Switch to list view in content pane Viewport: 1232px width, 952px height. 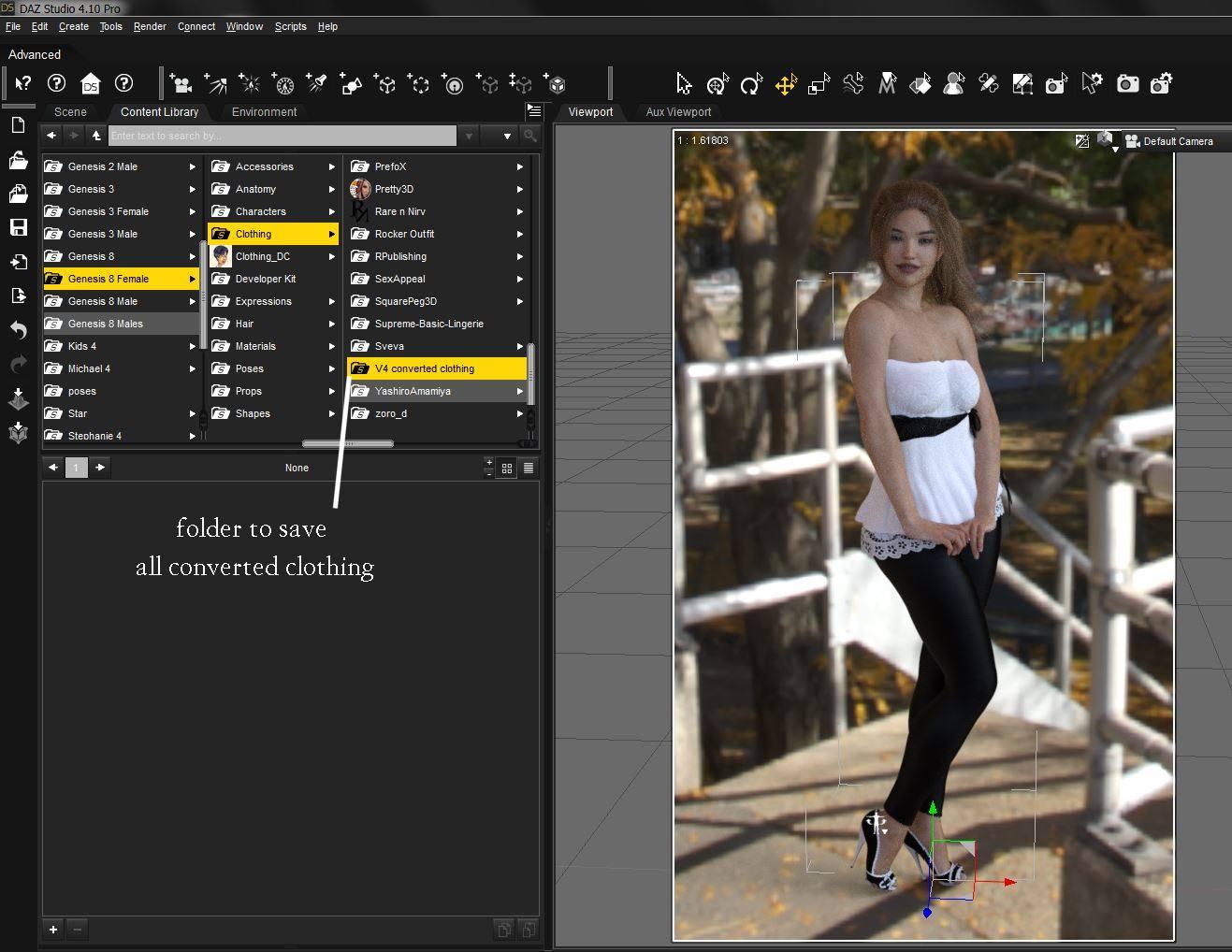pyautogui.click(x=529, y=468)
